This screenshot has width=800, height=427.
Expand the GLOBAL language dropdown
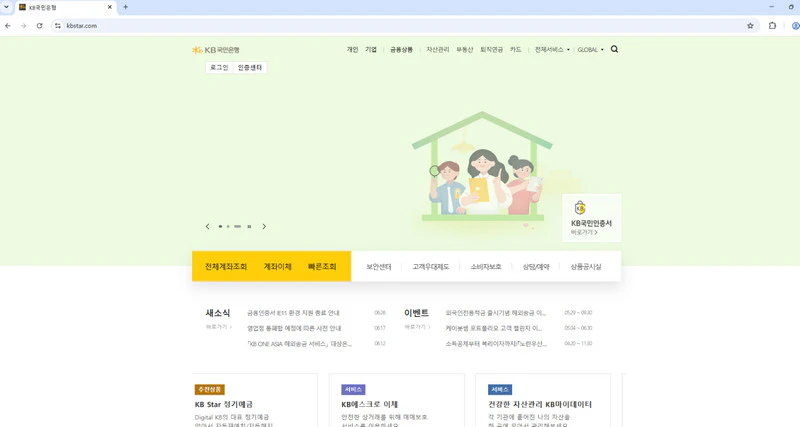(x=590, y=49)
